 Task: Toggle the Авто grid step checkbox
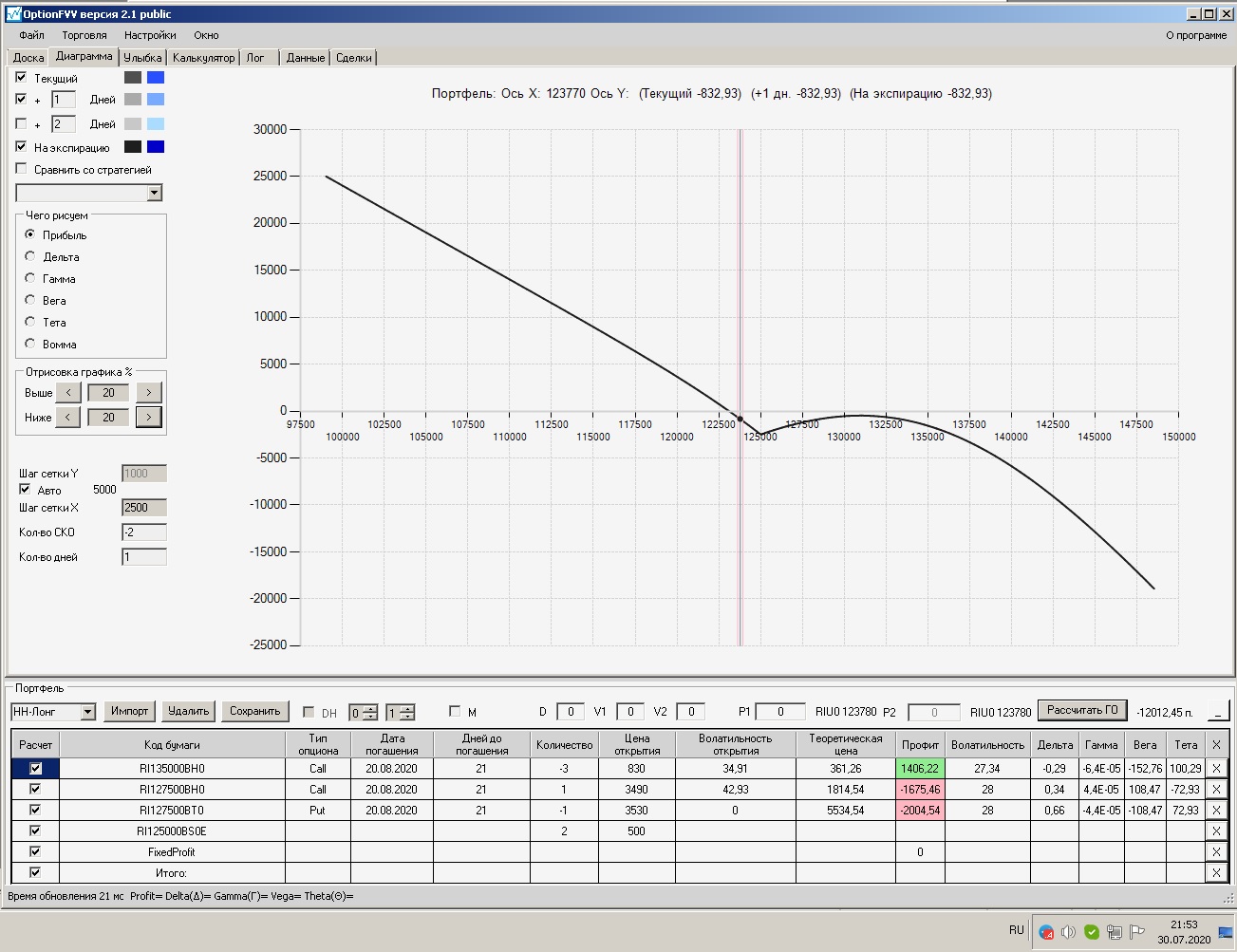pyautogui.click(x=25, y=490)
